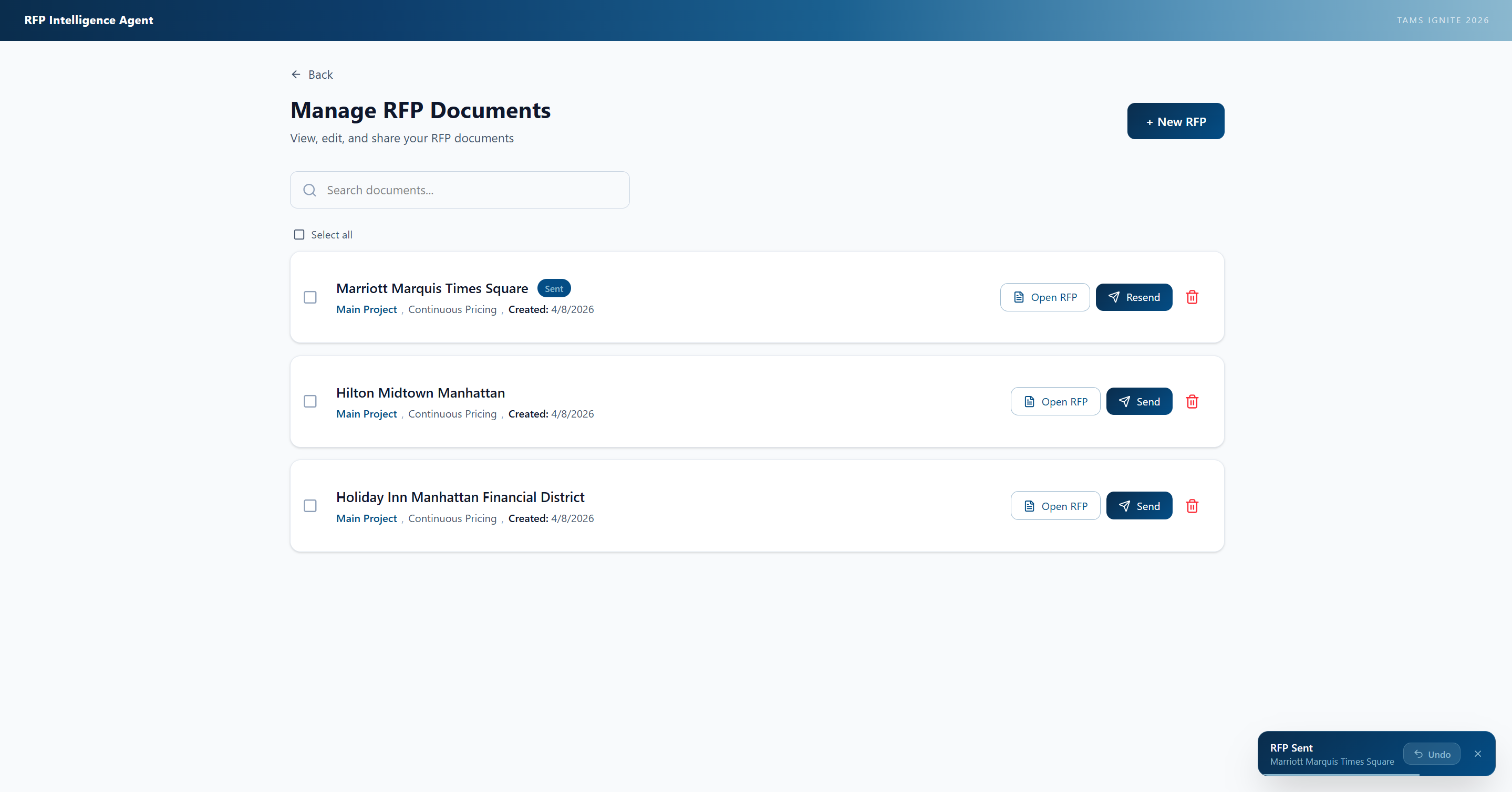Click the Hilton Midtown Manhattan title
1512x792 pixels.
(420, 393)
